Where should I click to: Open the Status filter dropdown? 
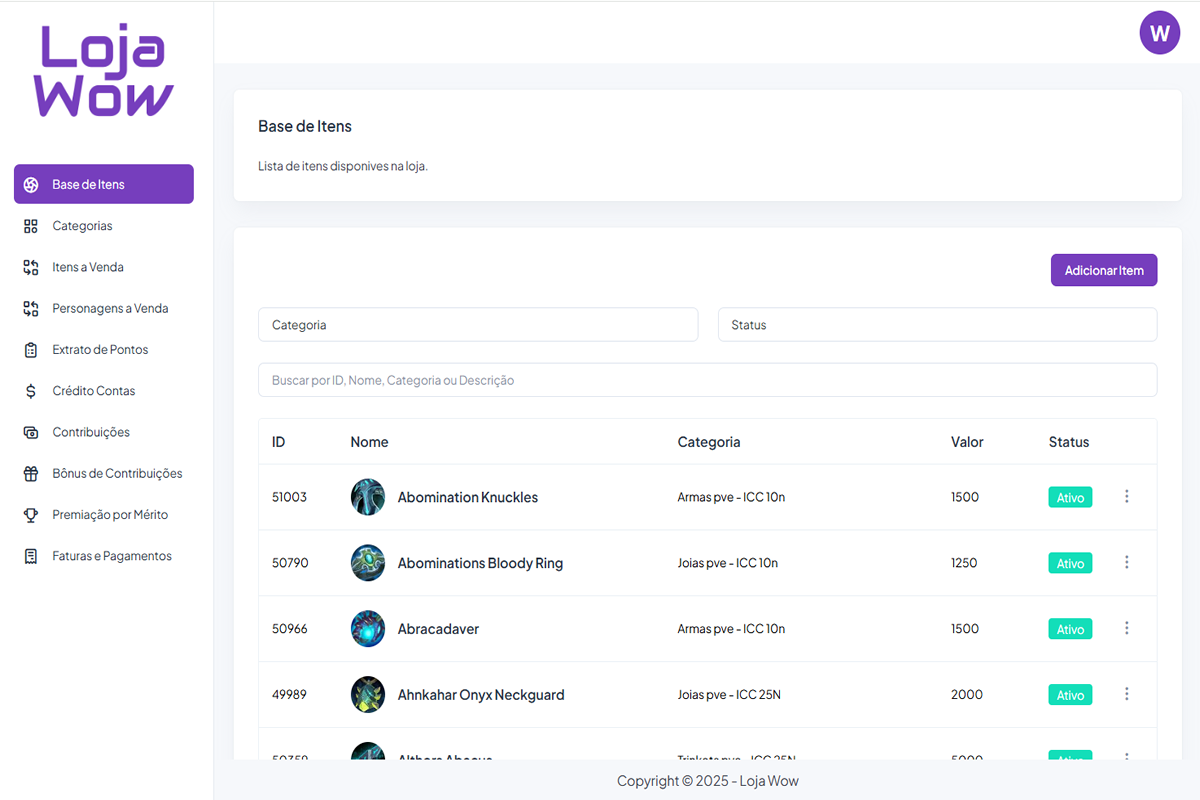point(937,325)
